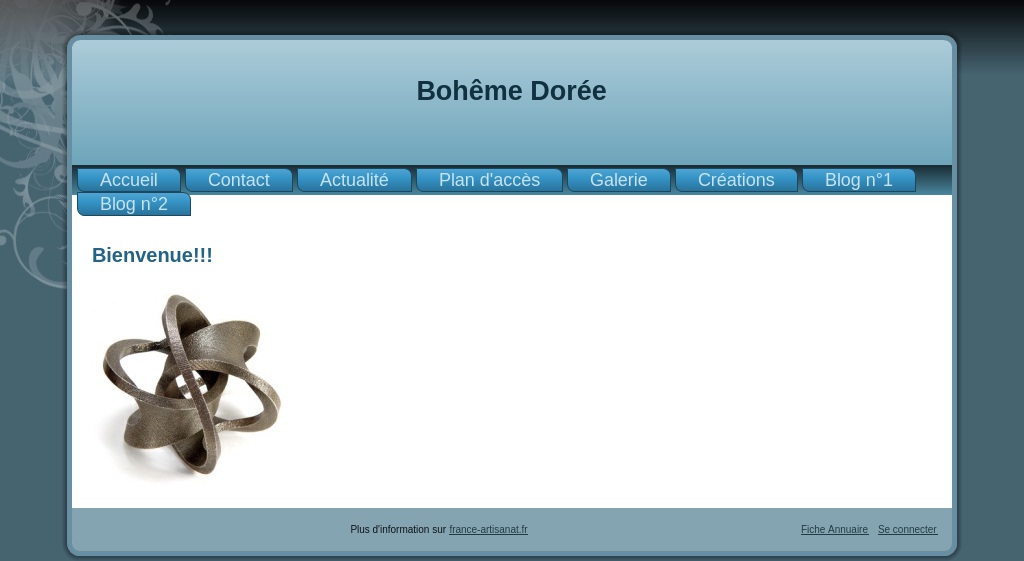
Task: Switch to the Galerie tab
Action: (x=618, y=180)
